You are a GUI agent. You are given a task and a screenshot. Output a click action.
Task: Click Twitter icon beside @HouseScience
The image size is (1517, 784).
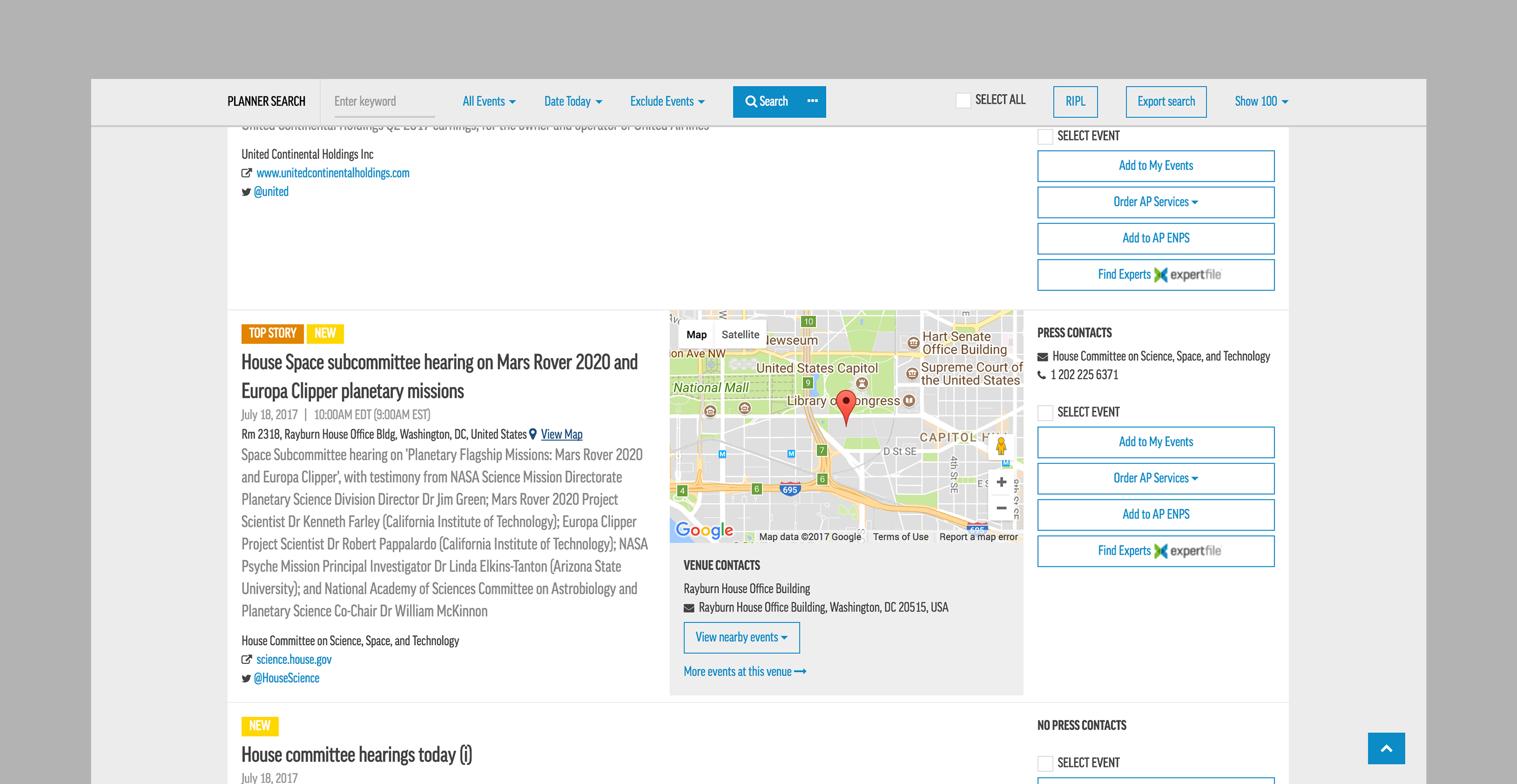click(x=246, y=678)
